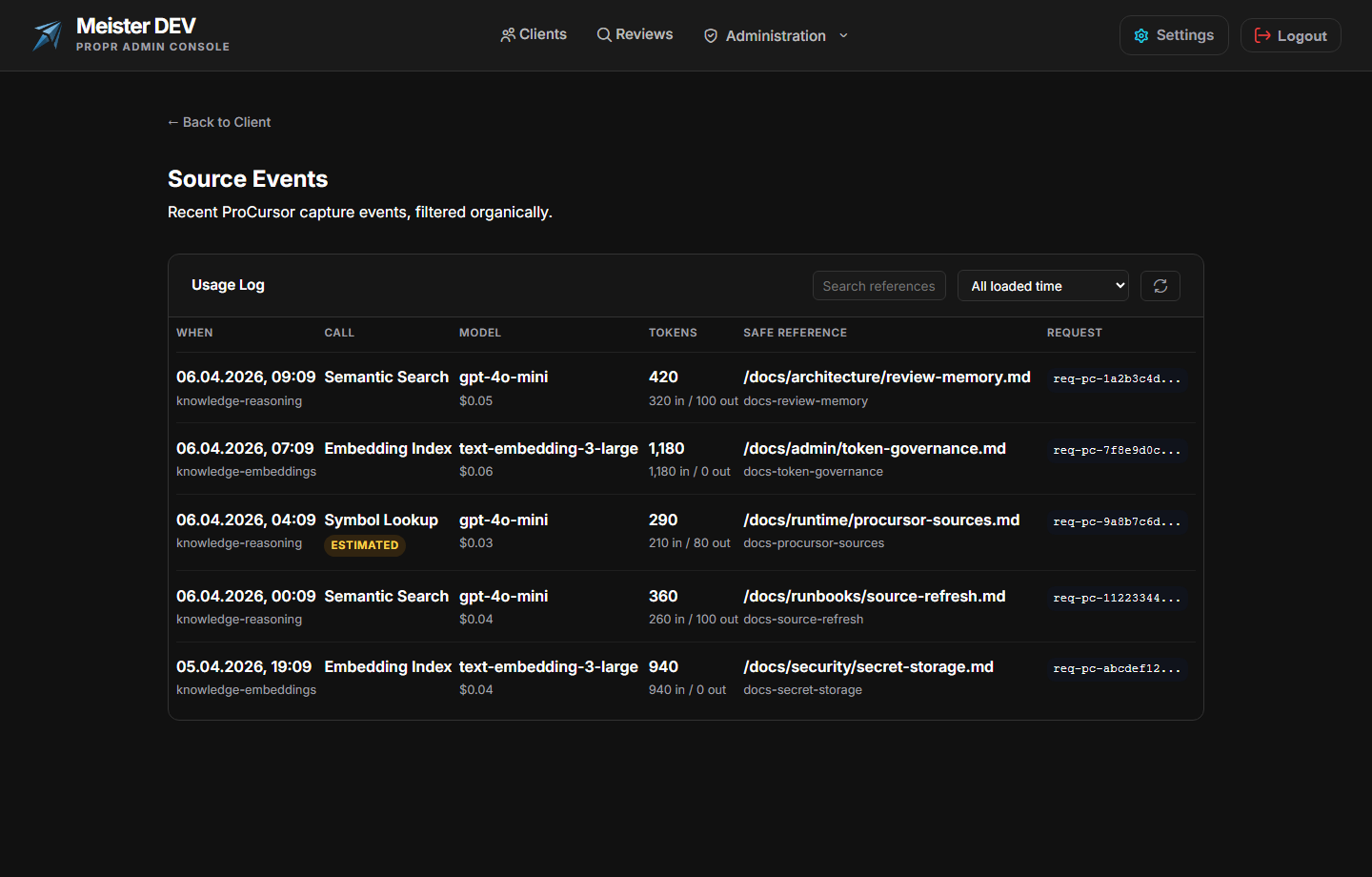The image size is (1372, 877).
Task: Click /docs/architecture/review-memory.md reference
Action: pyautogui.click(x=887, y=377)
